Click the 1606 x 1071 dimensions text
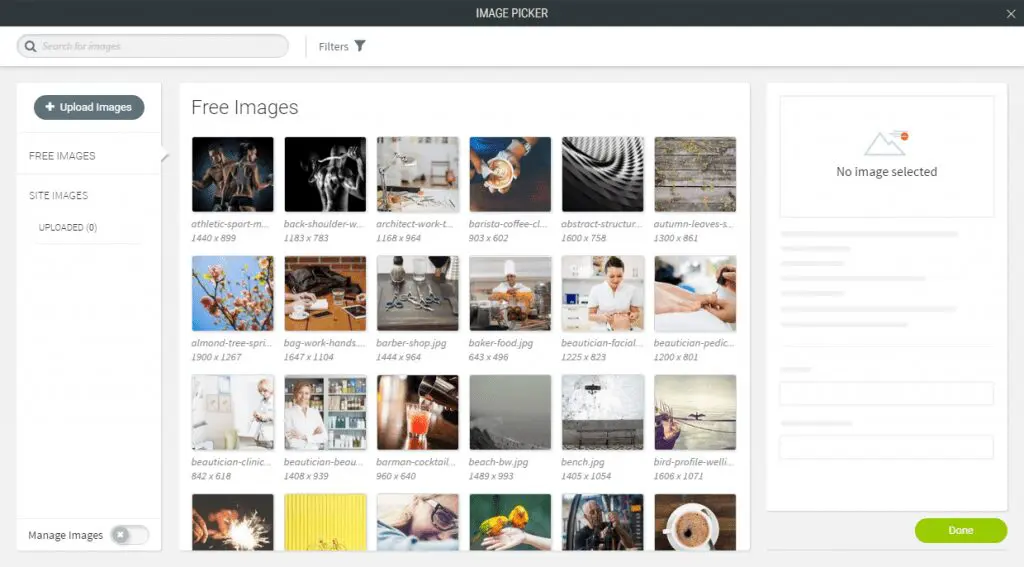1024x567 pixels. coord(679,476)
